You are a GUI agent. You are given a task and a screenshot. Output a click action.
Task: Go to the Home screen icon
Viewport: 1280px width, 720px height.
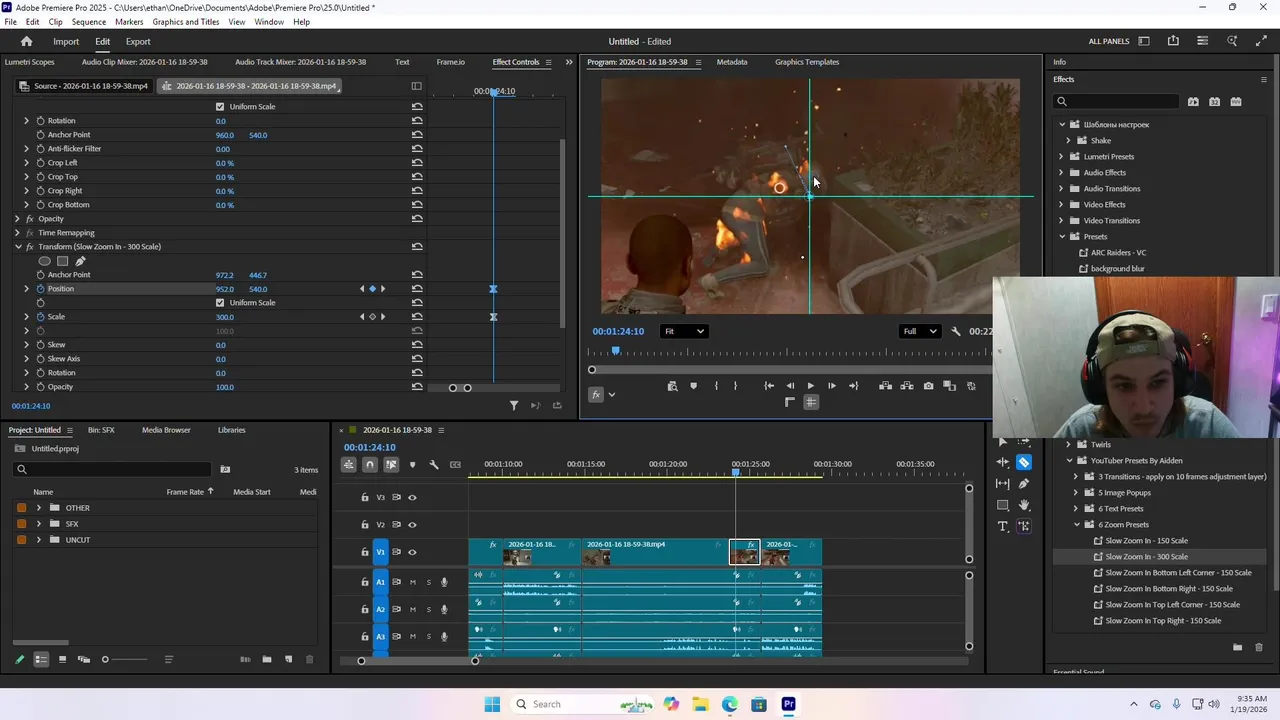(27, 41)
